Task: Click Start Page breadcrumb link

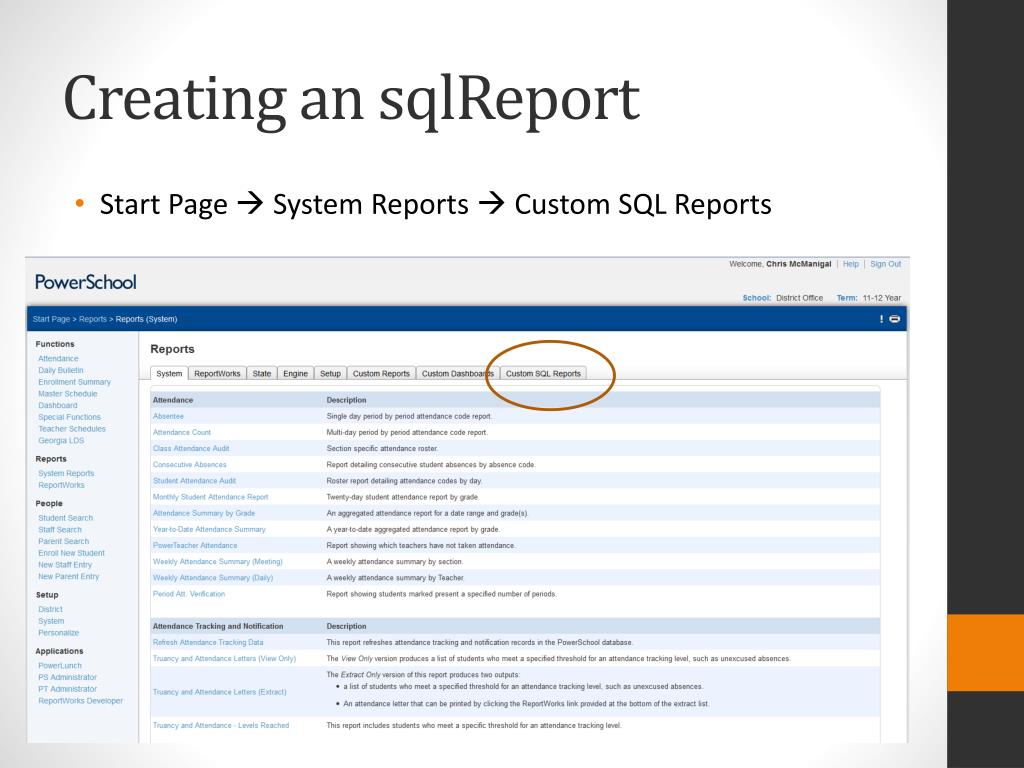Action: (x=51, y=319)
